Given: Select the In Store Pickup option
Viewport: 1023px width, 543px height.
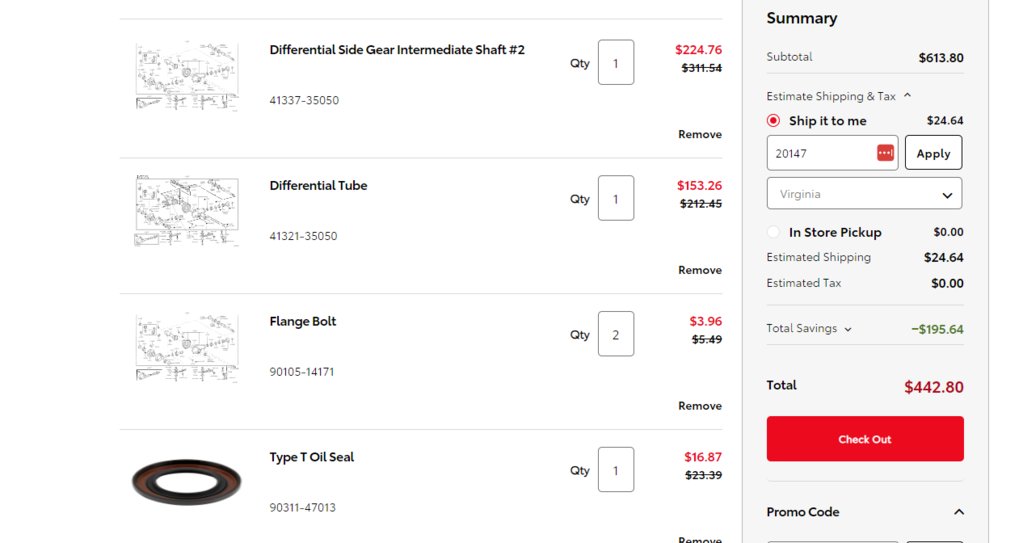Looking at the screenshot, I should pos(773,232).
